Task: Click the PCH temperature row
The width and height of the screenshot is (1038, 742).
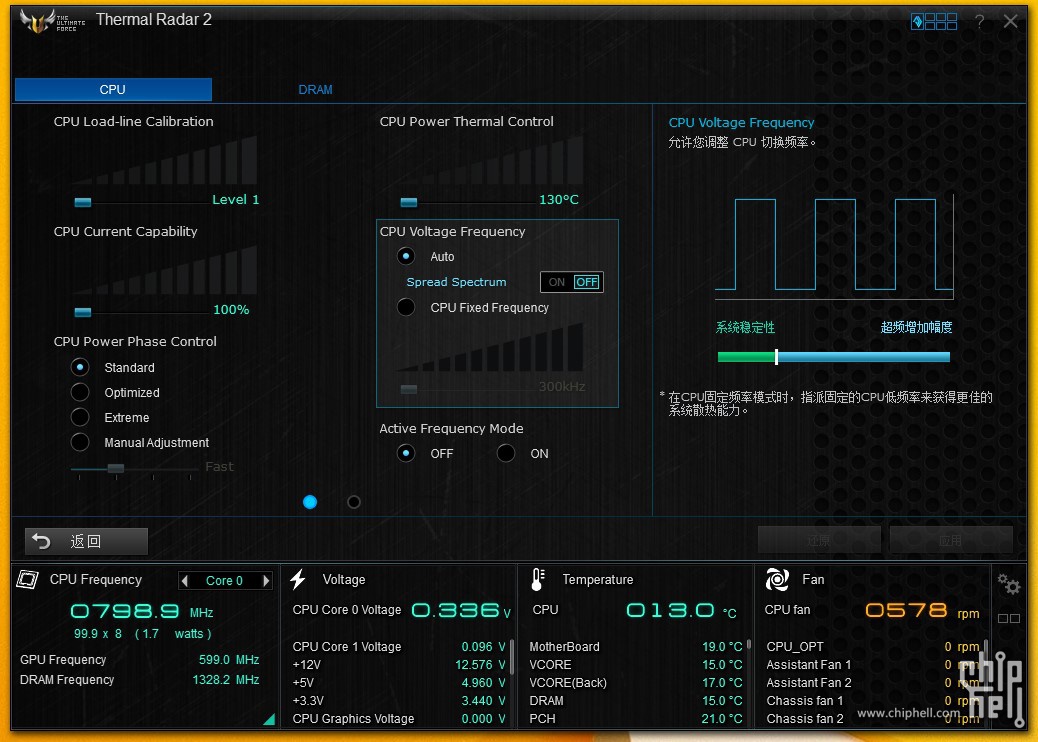Action: tap(636, 718)
